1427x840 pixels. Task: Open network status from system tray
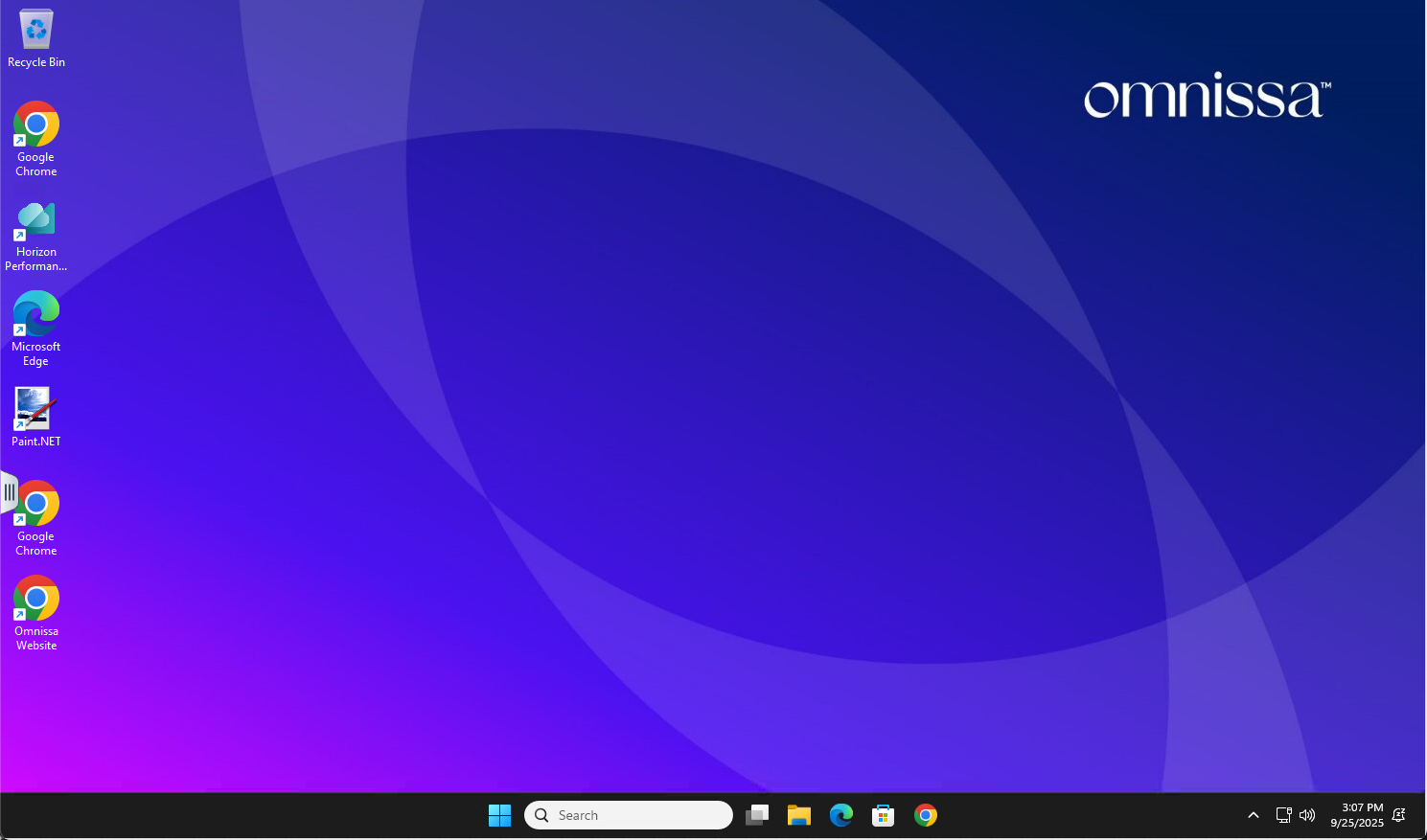[x=1283, y=815]
